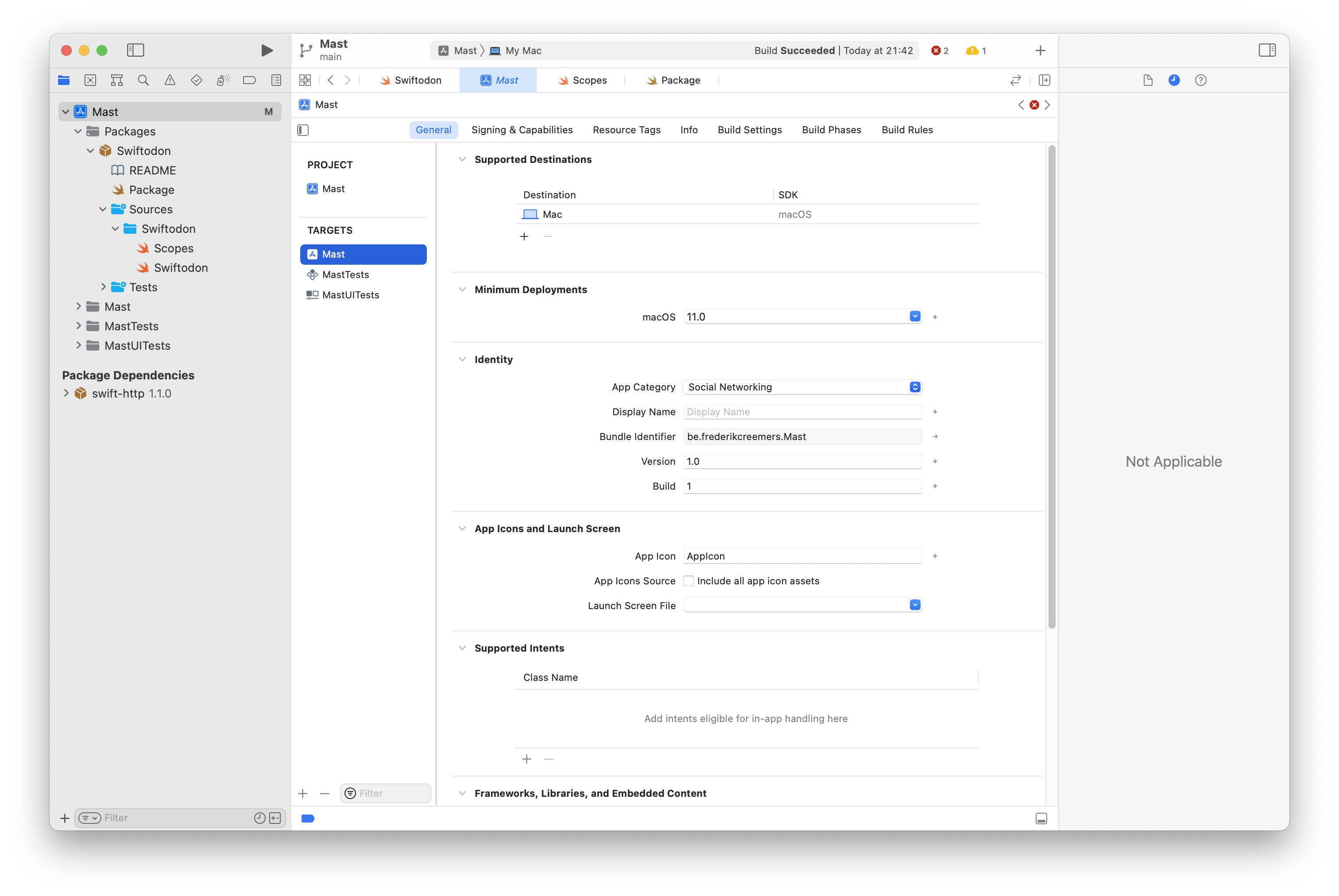Toggle the debug area at bottom right
This screenshot has width=1339, height=896.
click(x=1041, y=818)
